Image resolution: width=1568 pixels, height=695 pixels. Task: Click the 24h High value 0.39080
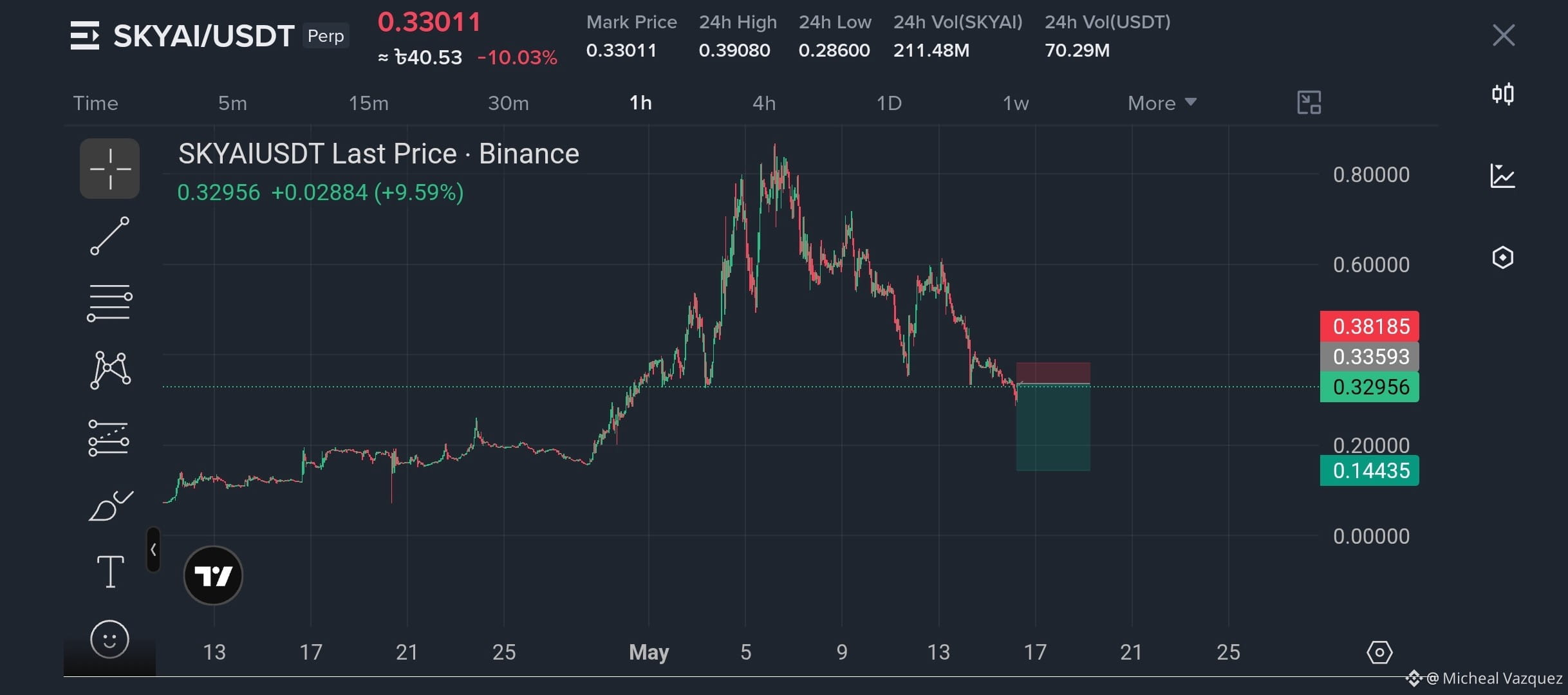[x=734, y=50]
